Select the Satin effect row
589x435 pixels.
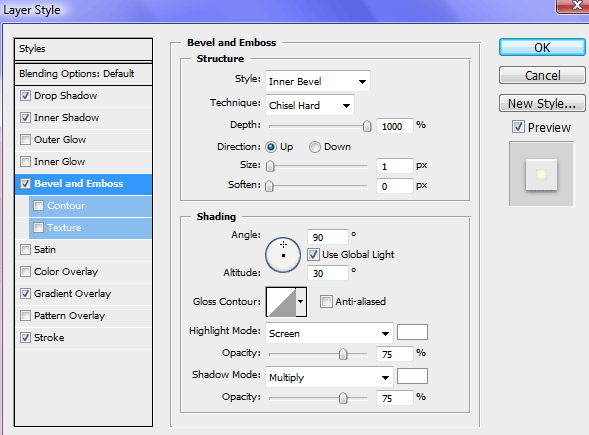point(83,249)
